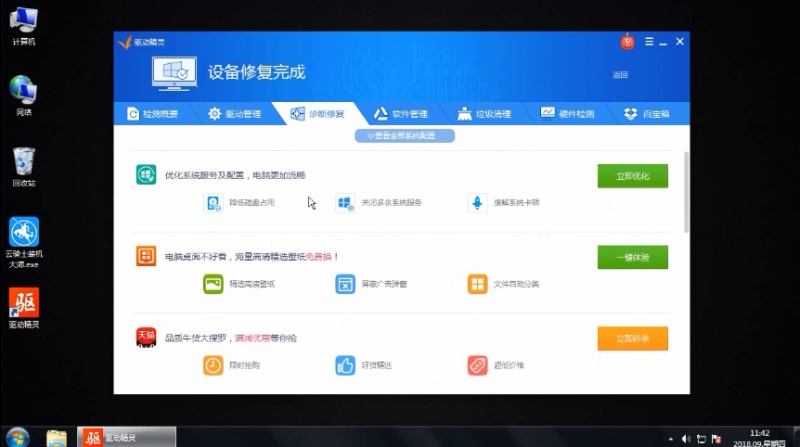The width and height of the screenshot is (800, 447).
Task: Click the vertical scrollbar in 驱动精灵 window
Action: click(x=686, y=192)
